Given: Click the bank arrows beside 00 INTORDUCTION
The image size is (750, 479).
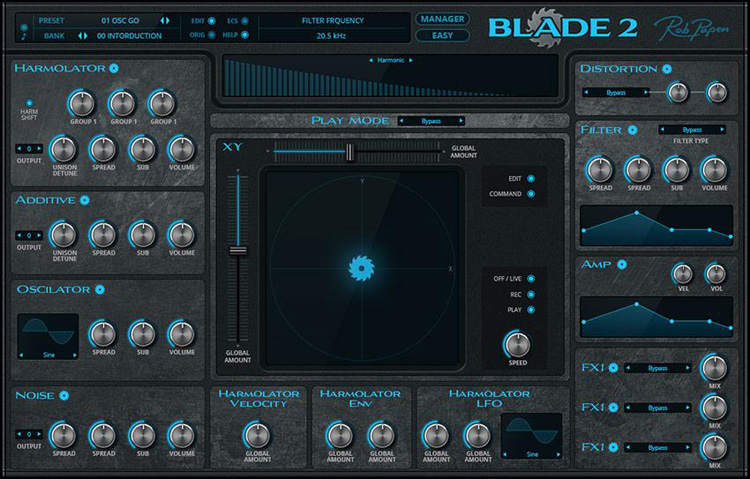Looking at the screenshot, I should coord(83,36).
